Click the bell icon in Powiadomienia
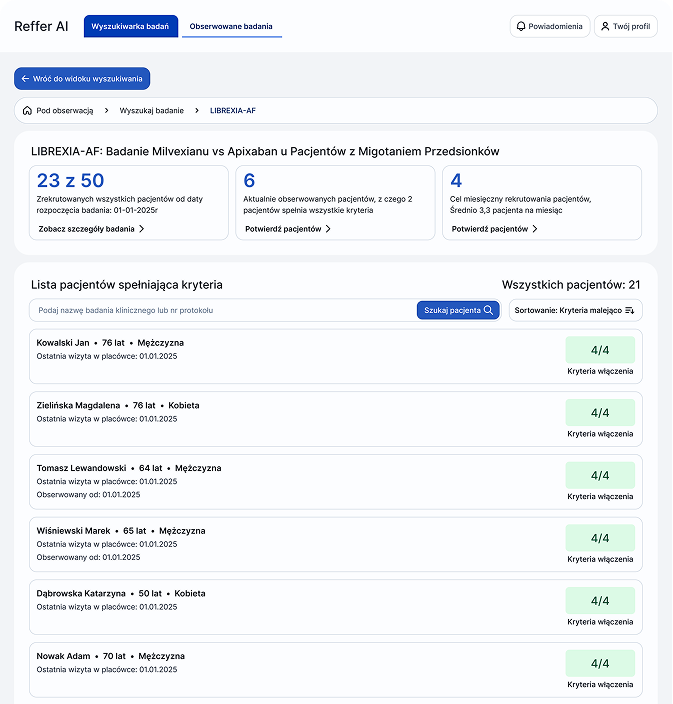Viewport: 673px width, 704px height. 521,26
